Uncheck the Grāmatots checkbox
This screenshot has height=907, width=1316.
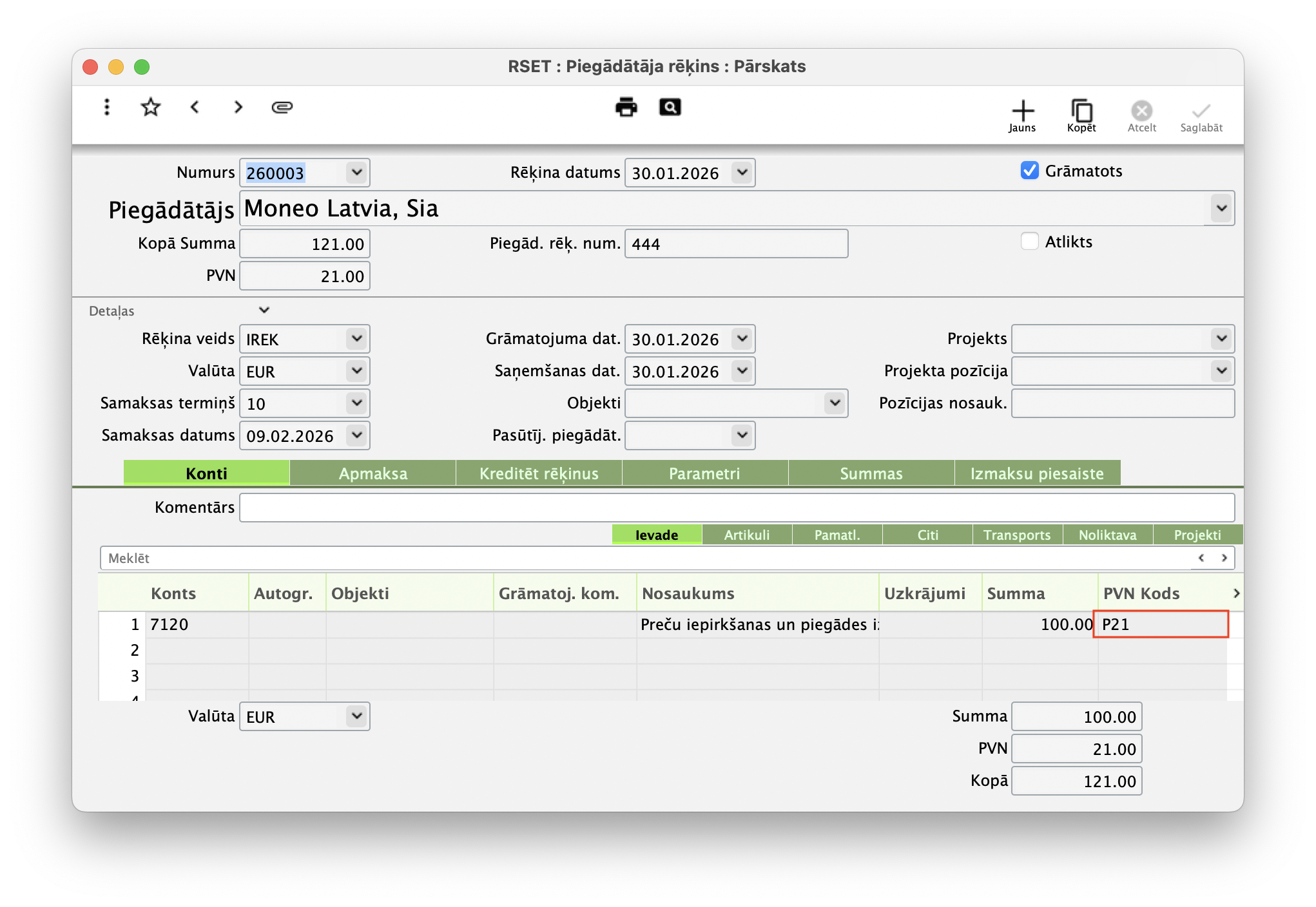coord(1029,171)
